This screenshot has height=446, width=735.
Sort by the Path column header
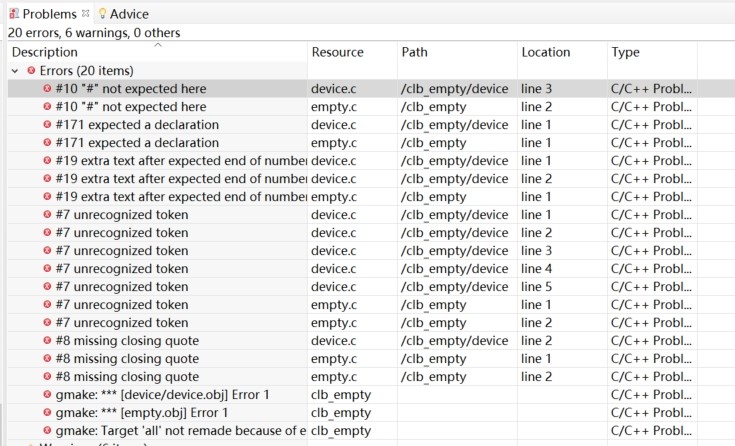coord(415,52)
